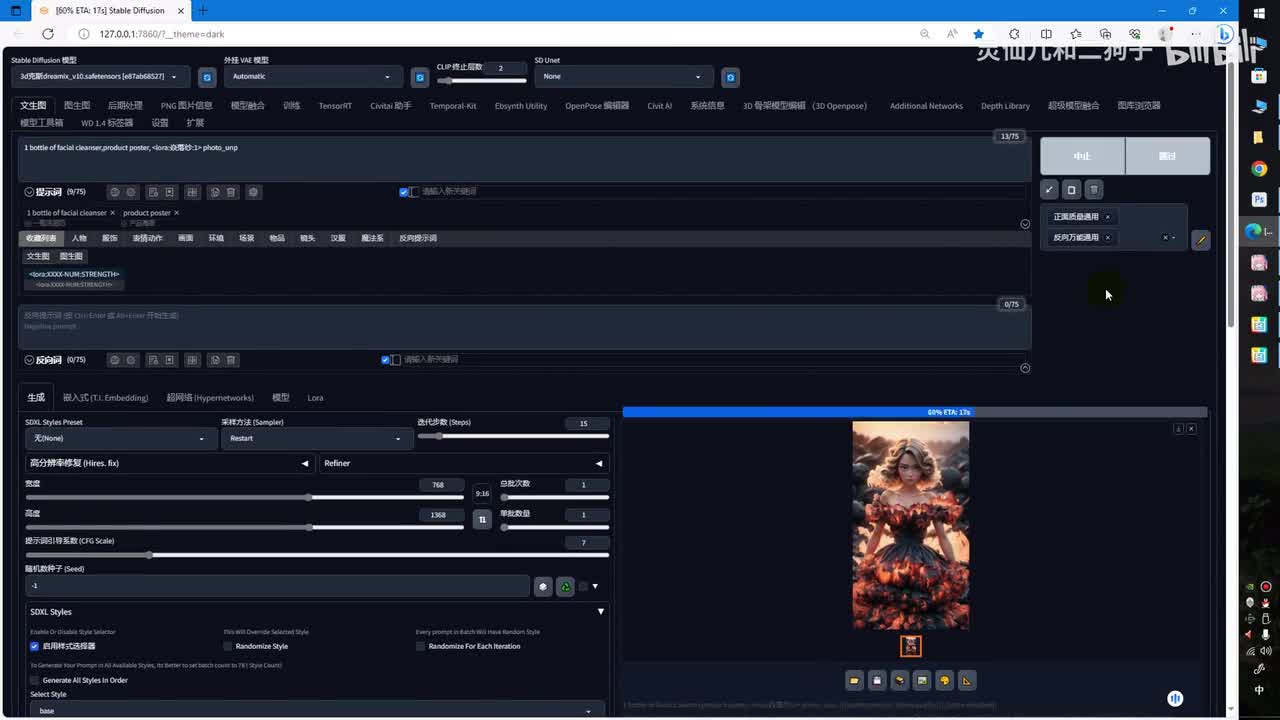Send image to inpaint with palette icon
This screenshot has width=1280, height=720.
944,681
